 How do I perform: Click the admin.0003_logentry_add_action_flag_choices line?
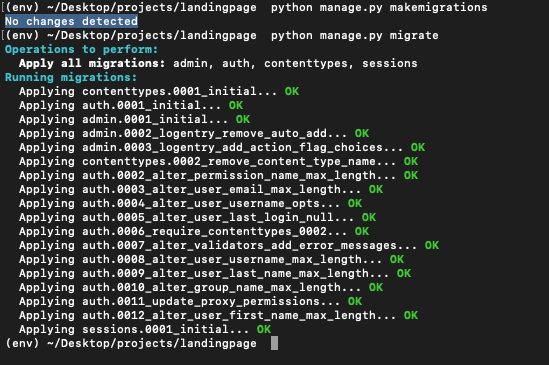[222, 147]
